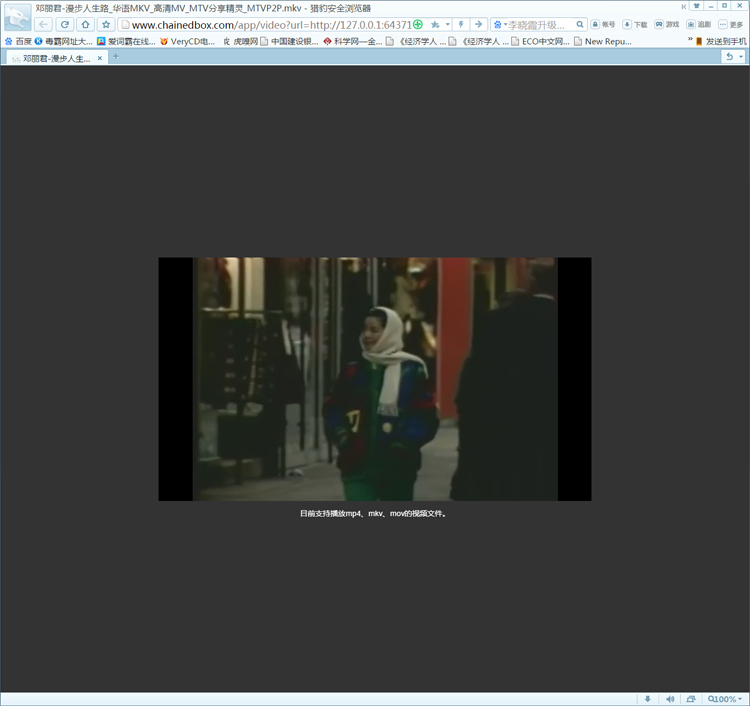Click the video player frame
Viewport: 750px width, 706px height.
375,379
